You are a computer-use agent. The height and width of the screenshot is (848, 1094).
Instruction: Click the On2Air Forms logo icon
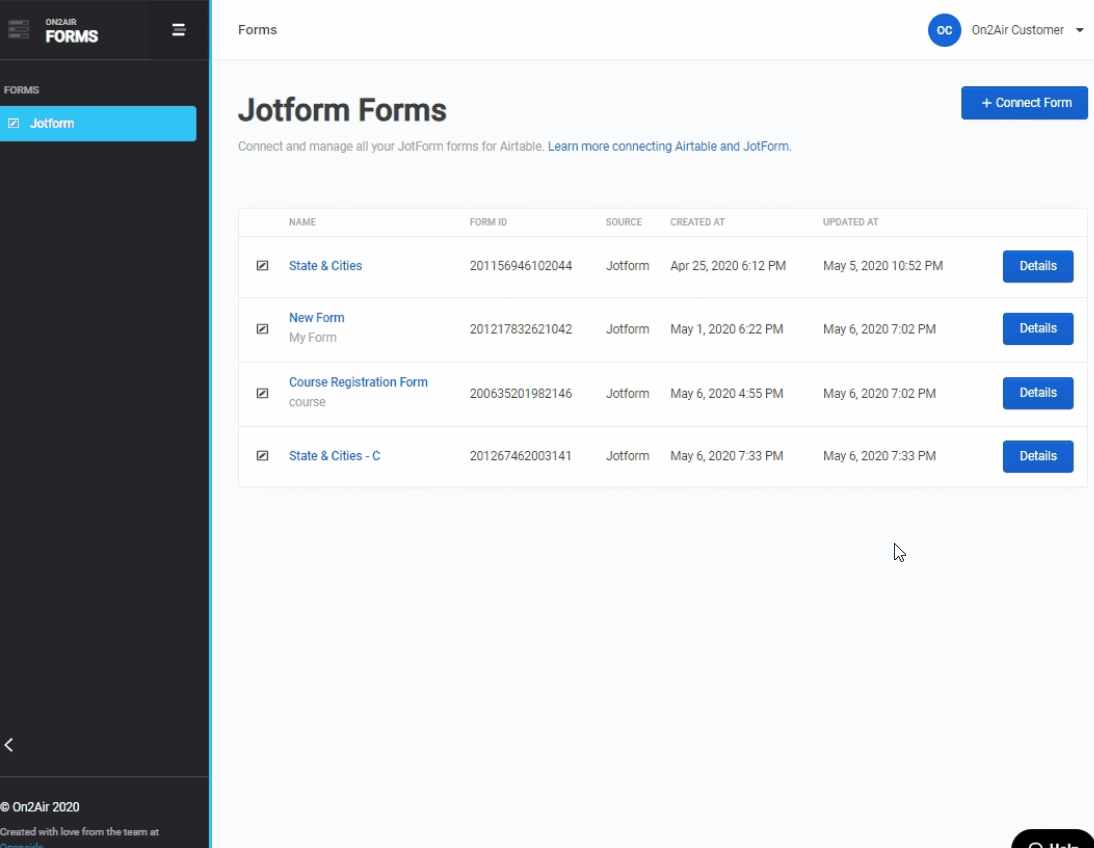(x=18, y=30)
